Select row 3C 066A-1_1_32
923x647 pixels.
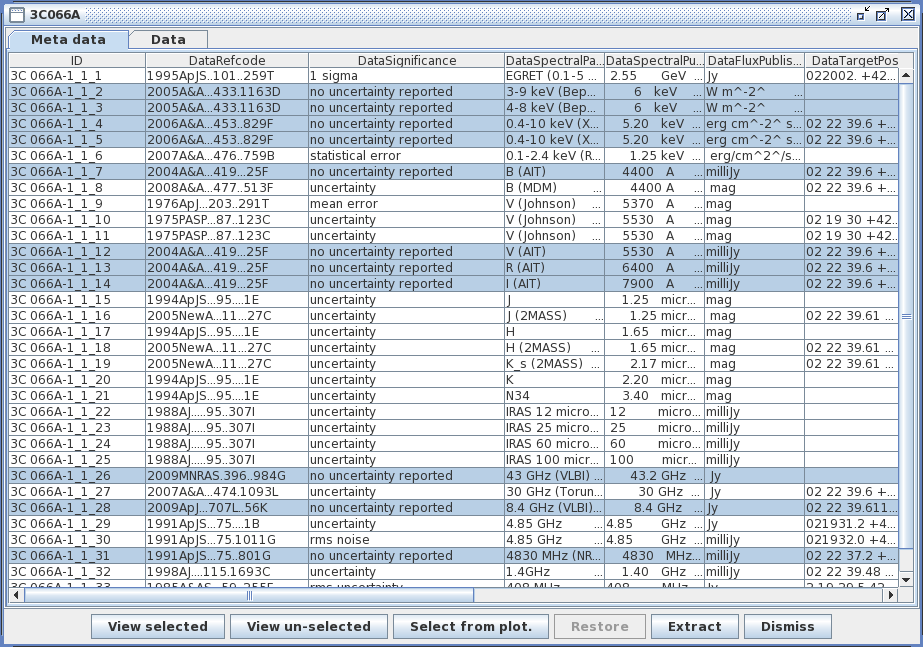point(454,572)
